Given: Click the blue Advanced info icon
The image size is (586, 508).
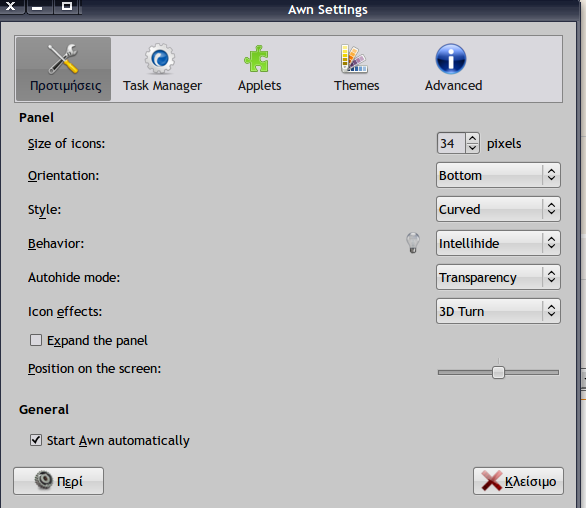Looking at the screenshot, I should (x=451, y=59).
